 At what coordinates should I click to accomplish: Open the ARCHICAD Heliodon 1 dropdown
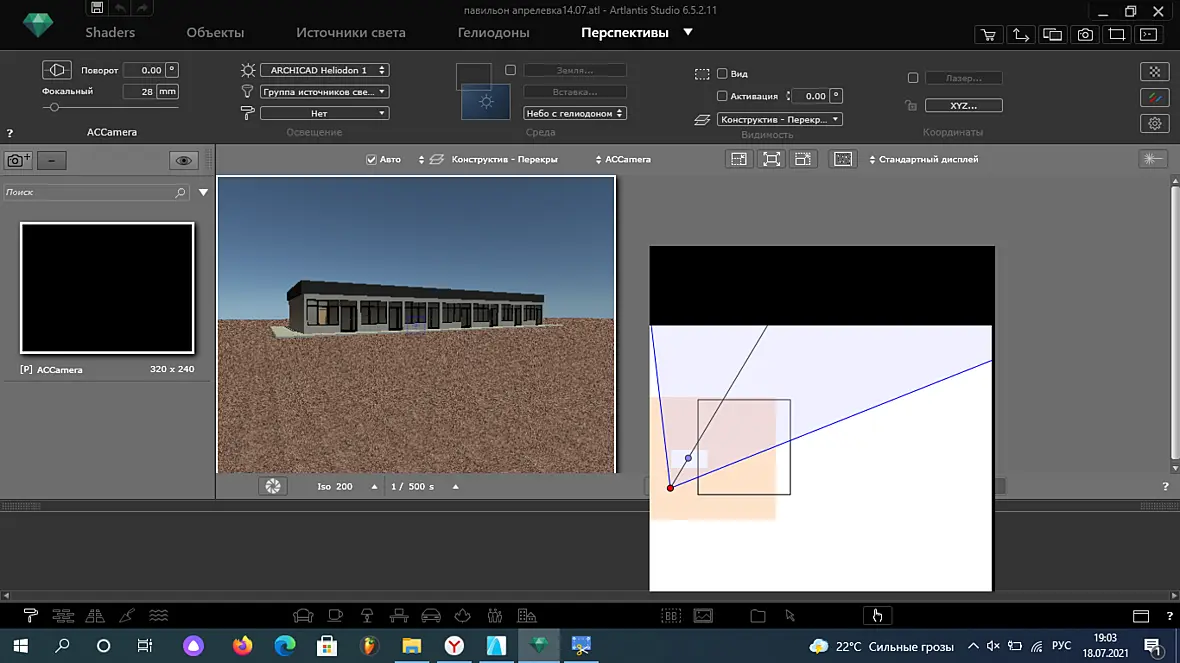(x=324, y=70)
